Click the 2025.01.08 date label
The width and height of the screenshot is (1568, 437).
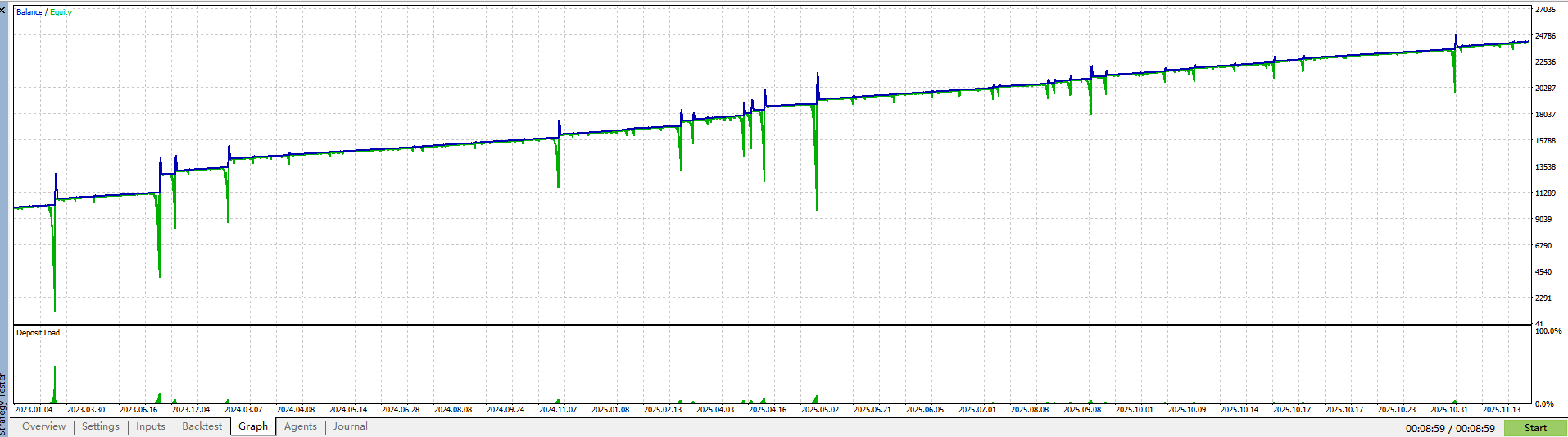[610, 410]
